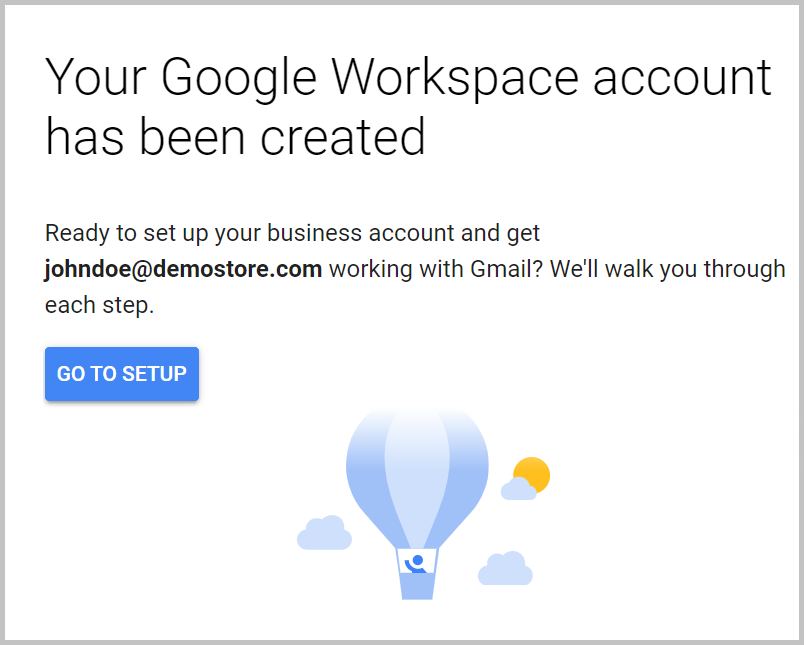Click the word Your in the heading
Viewport: 806px width, 645px height.
96,77
